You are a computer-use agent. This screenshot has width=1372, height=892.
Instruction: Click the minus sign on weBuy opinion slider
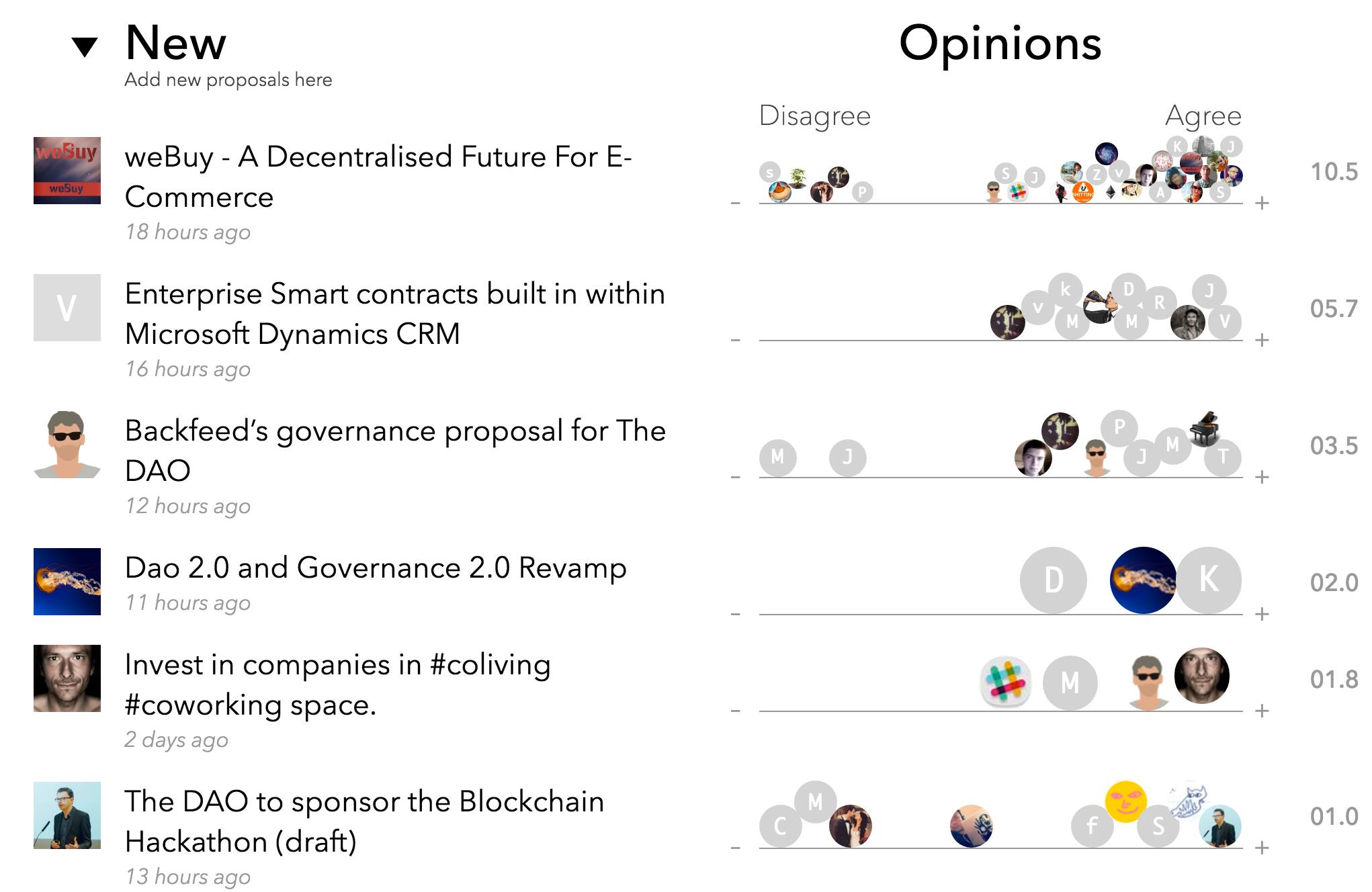coord(736,204)
